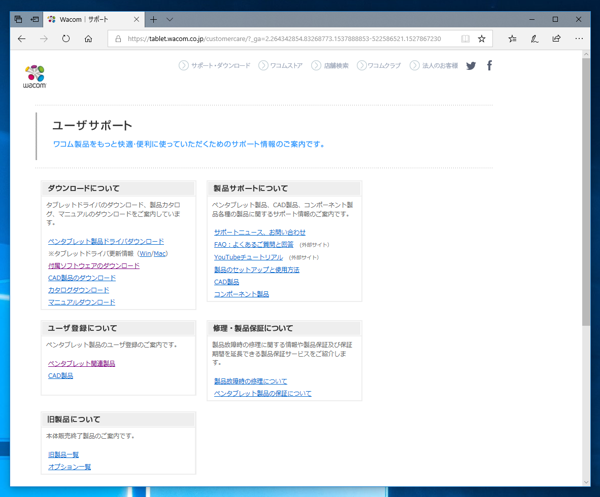This screenshot has height=497, width=600.
Task: Click Set these tabs aside icon
Action: pos(35,19)
